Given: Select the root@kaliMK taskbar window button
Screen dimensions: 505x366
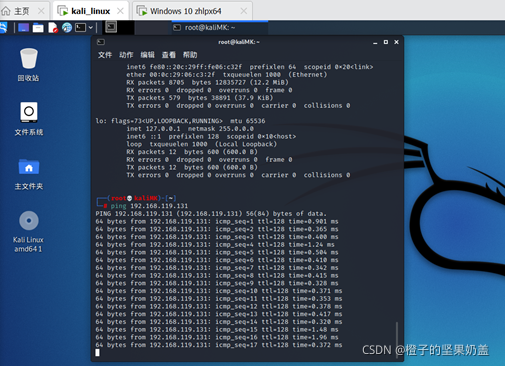Looking at the screenshot, I should (x=220, y=28).
